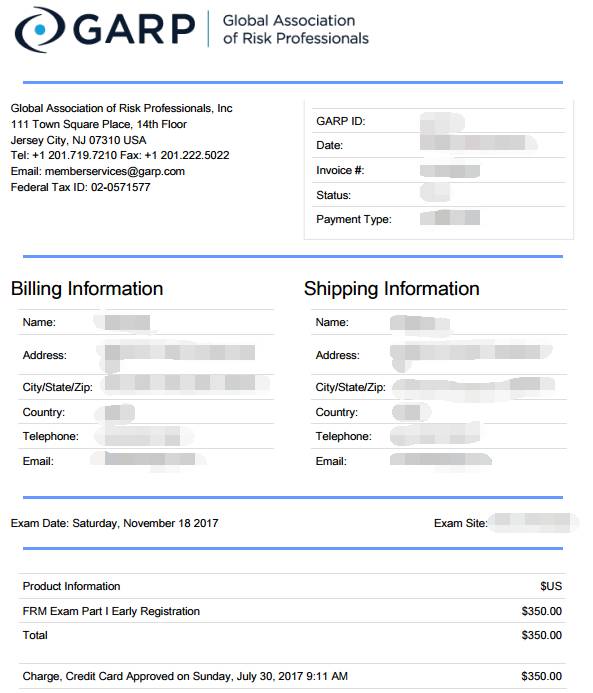593x693 pixels.
Task: Click the GARP logo swirl icon
Action: pos(40,30)
